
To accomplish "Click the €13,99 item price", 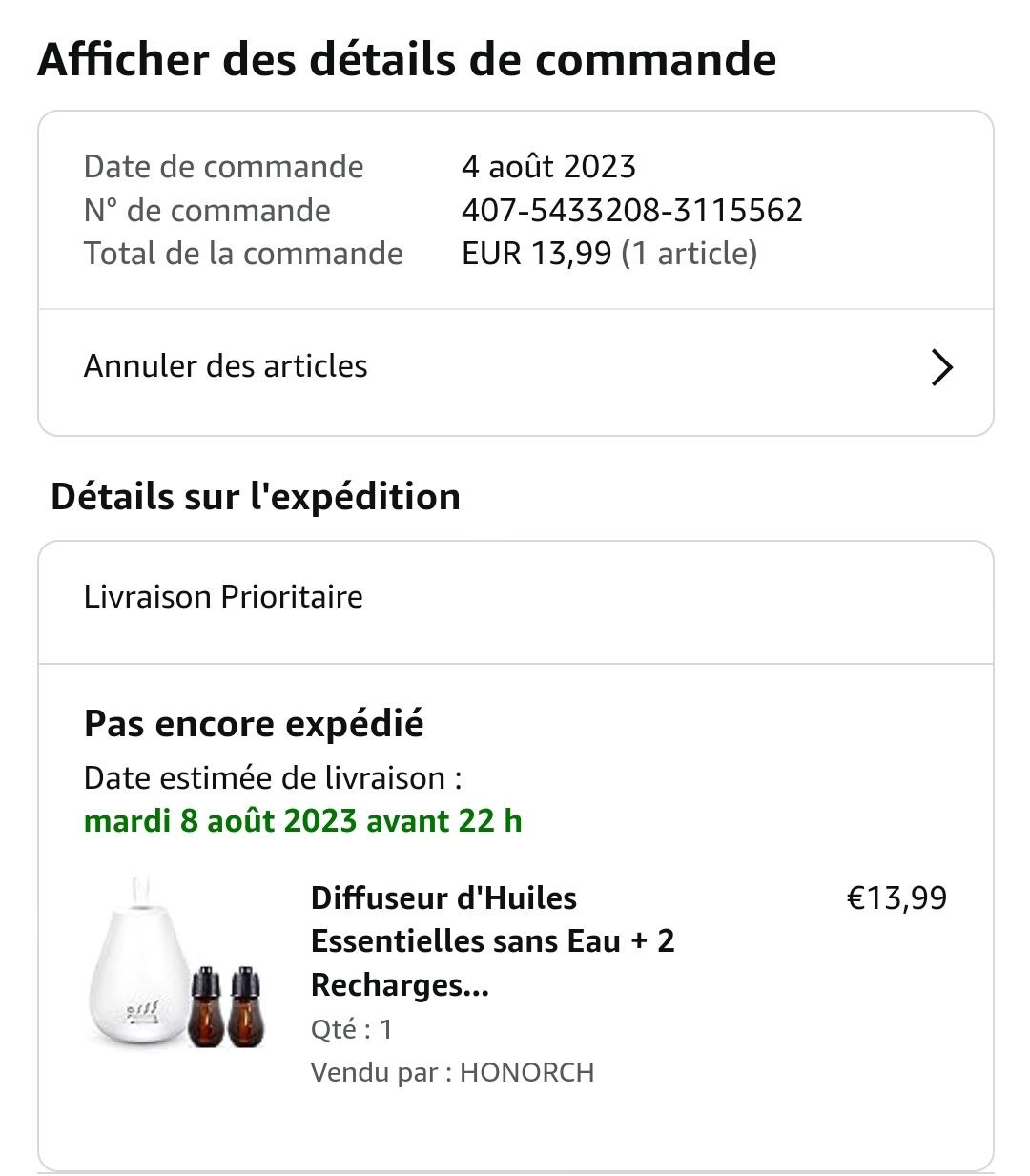I will [896, 898].
